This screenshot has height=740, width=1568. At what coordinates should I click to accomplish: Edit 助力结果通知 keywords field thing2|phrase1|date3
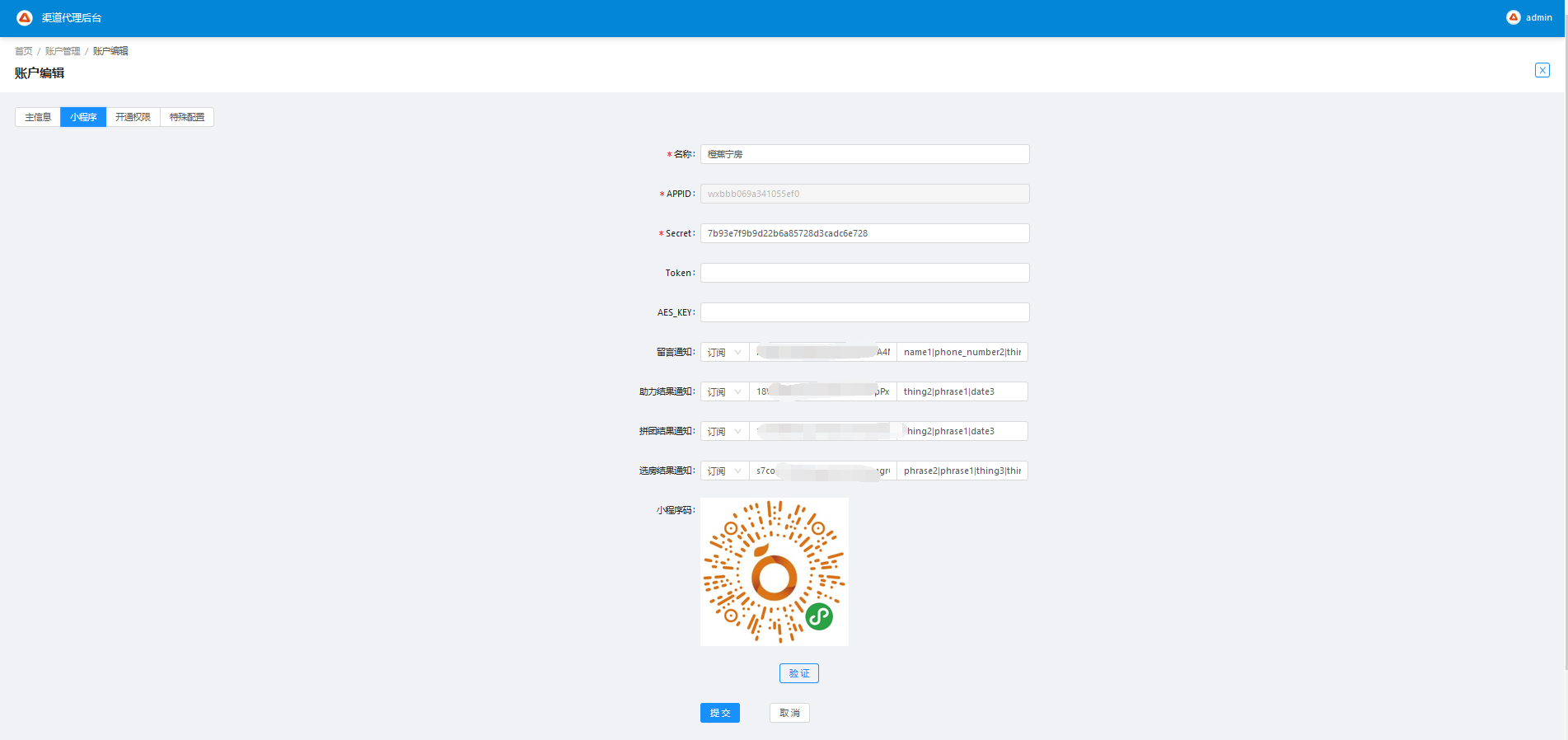[x=962, y=391]
